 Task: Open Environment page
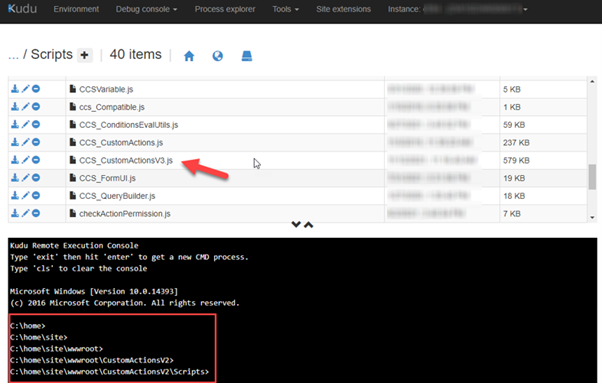tap(76, 9)
